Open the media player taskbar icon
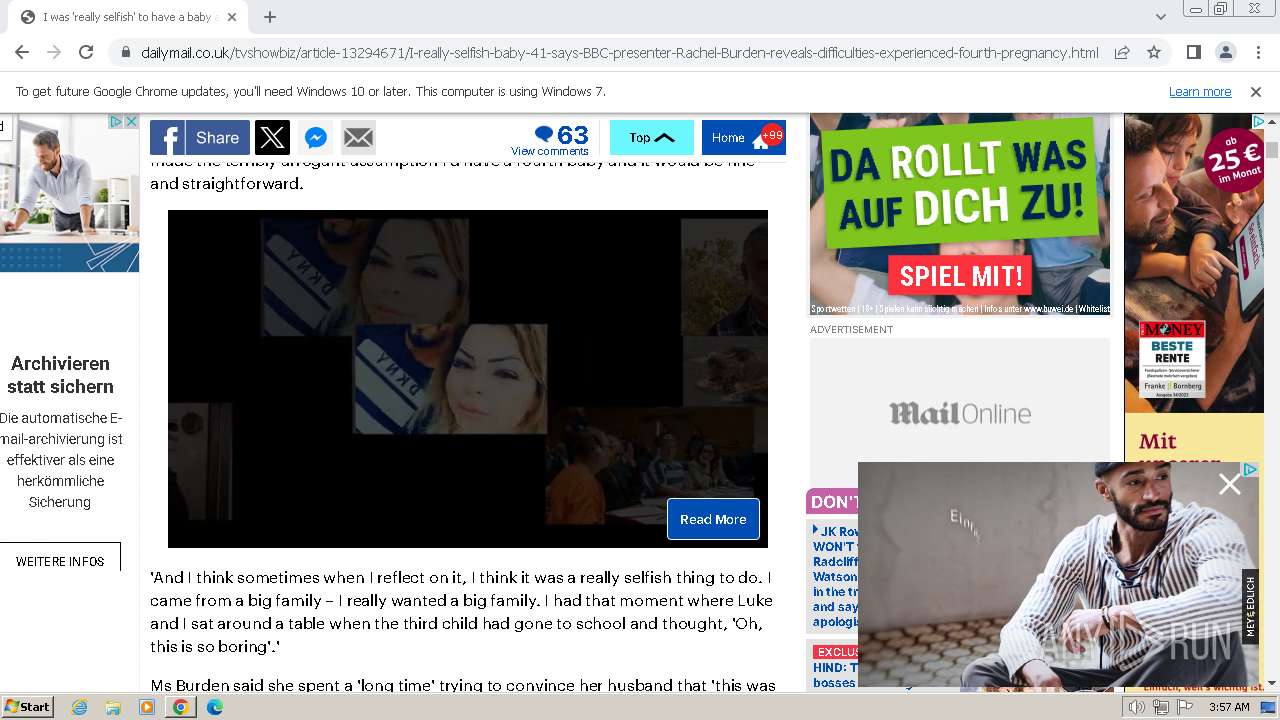Viewport: 1280px width, 720px height. pyautogui.click(x=147, y=707)
